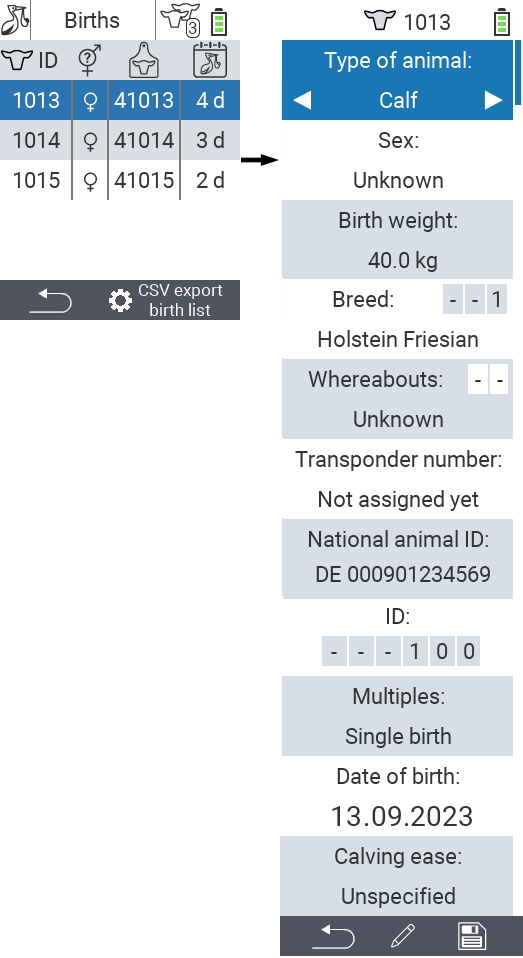The image size is (523, 958).
Task: Go back from the animal 1013 detail screen
Action: tap(333, 936)
